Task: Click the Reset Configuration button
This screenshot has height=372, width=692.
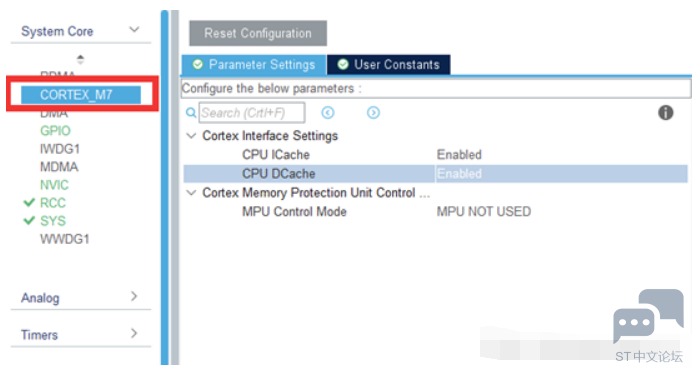Action: (258, 33)
